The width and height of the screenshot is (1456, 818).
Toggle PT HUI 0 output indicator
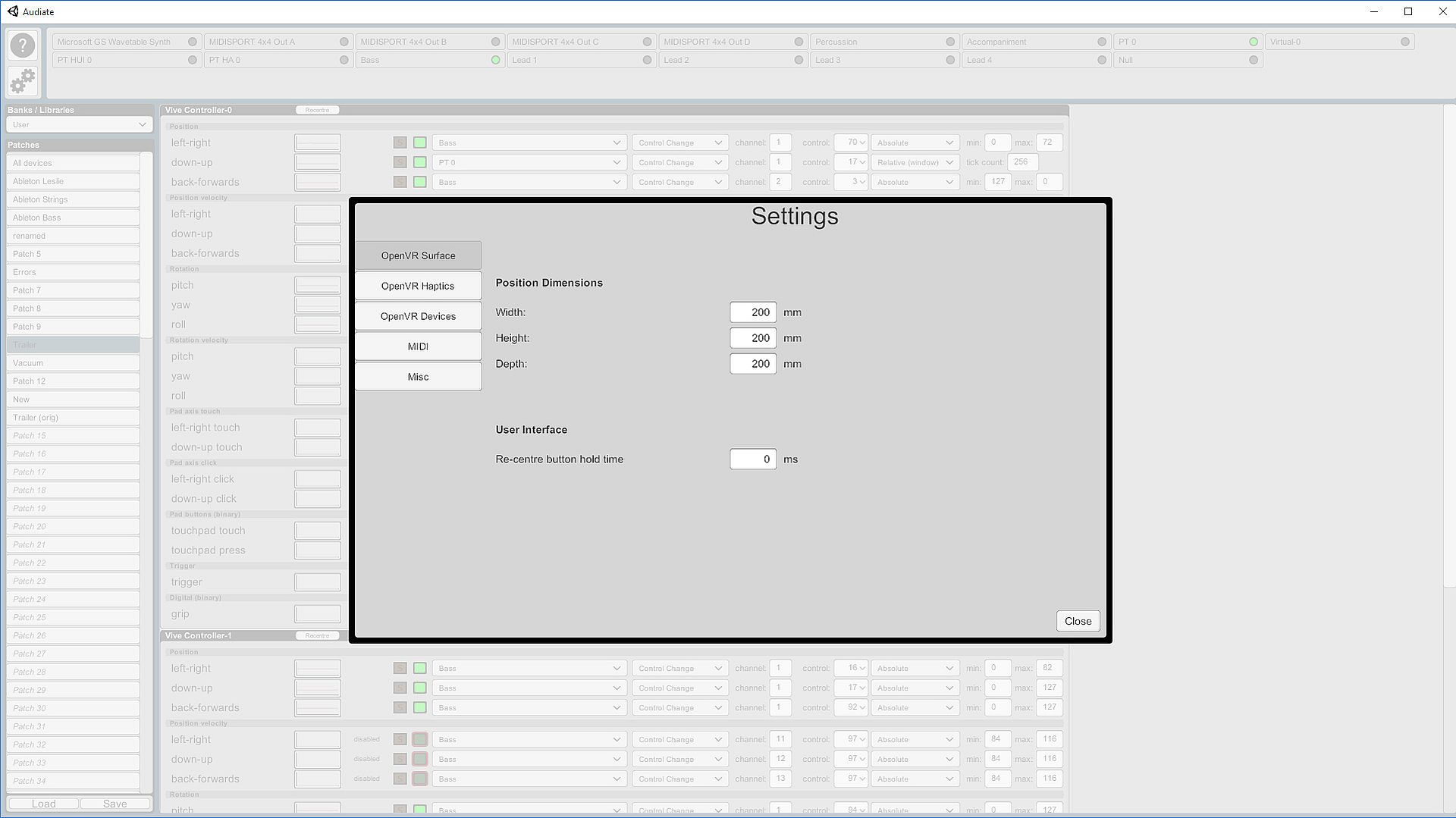(x=193, y=60)
